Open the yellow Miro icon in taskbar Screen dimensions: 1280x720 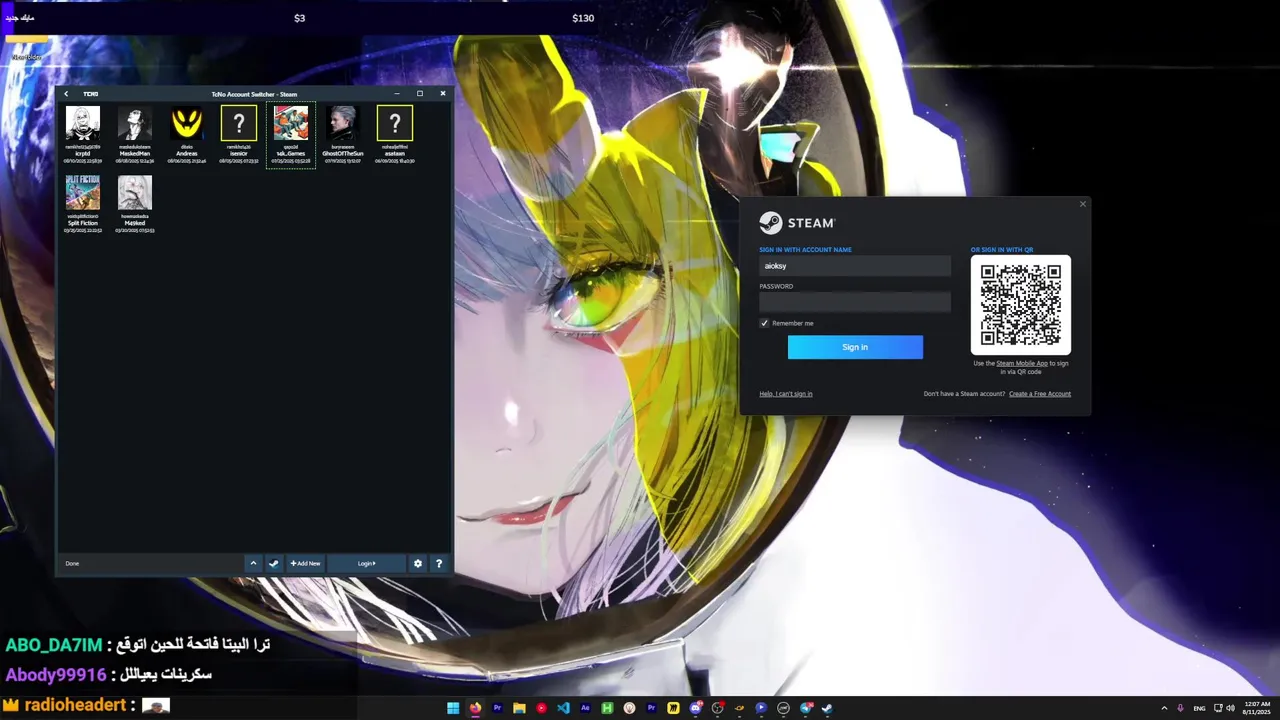click(673, 708)
